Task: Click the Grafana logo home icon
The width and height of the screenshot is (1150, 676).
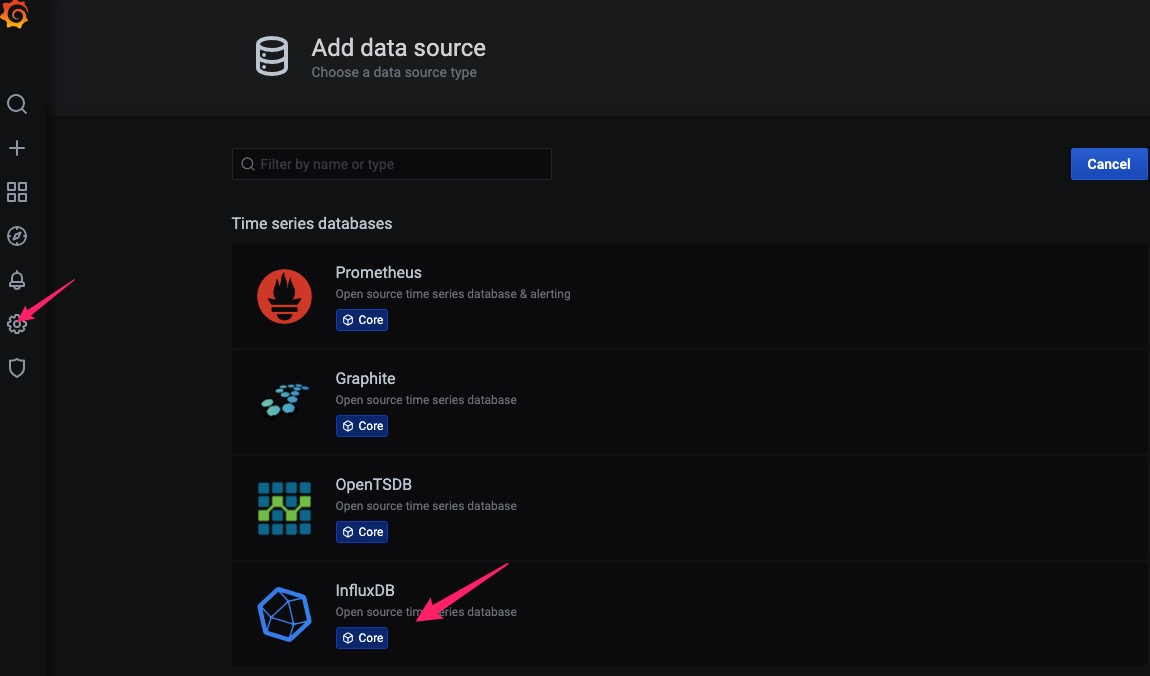Action: [15, 15]
